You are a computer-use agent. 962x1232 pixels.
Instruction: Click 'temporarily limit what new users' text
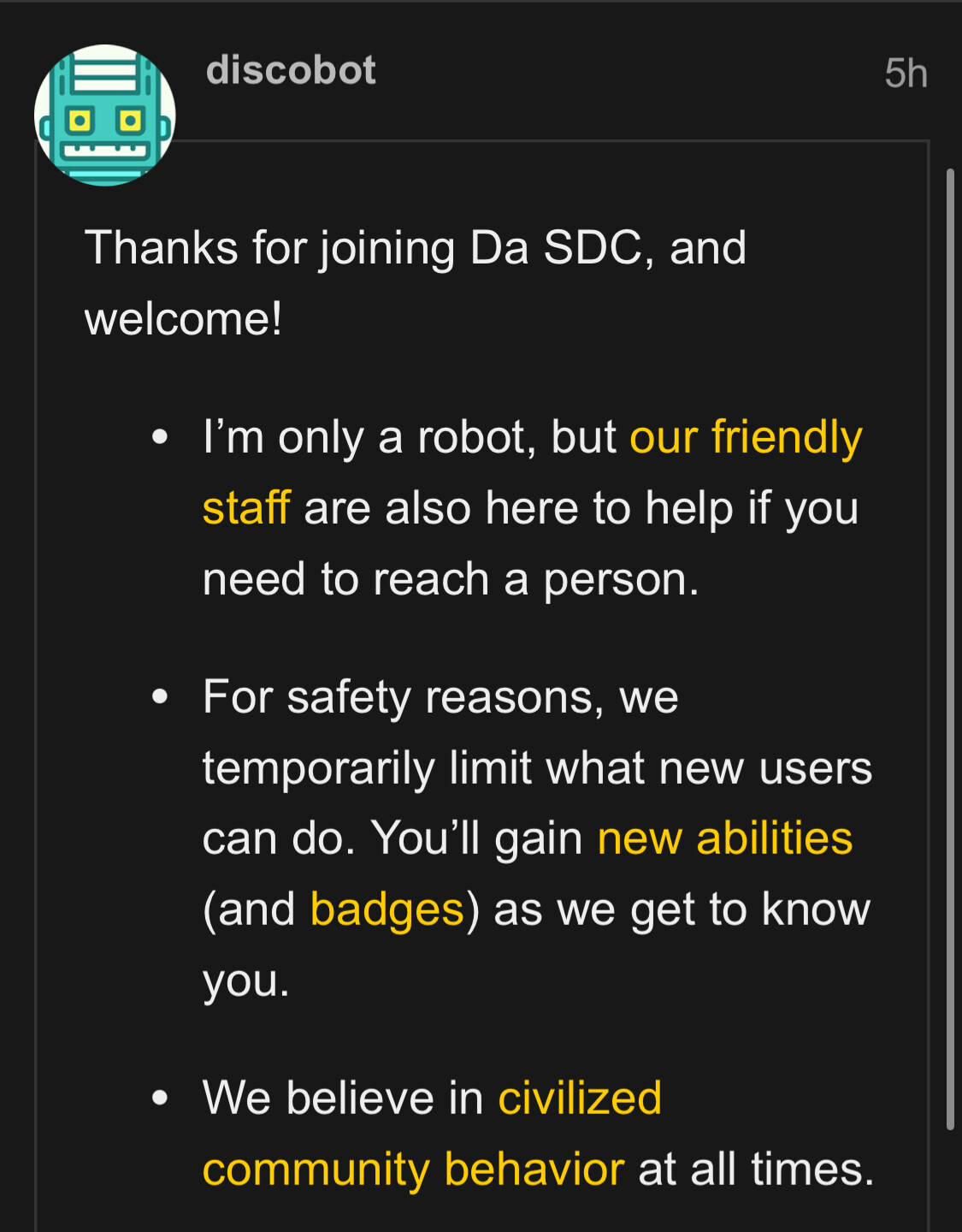pyautogui.click(x=537, y=767)
